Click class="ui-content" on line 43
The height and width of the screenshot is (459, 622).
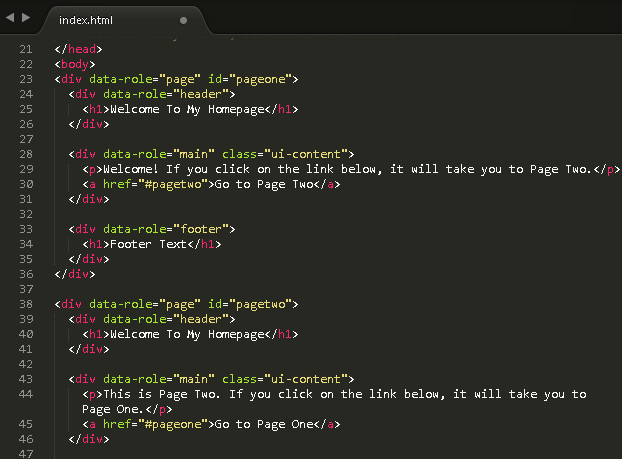pyautogui.click(x=285, y=379)
